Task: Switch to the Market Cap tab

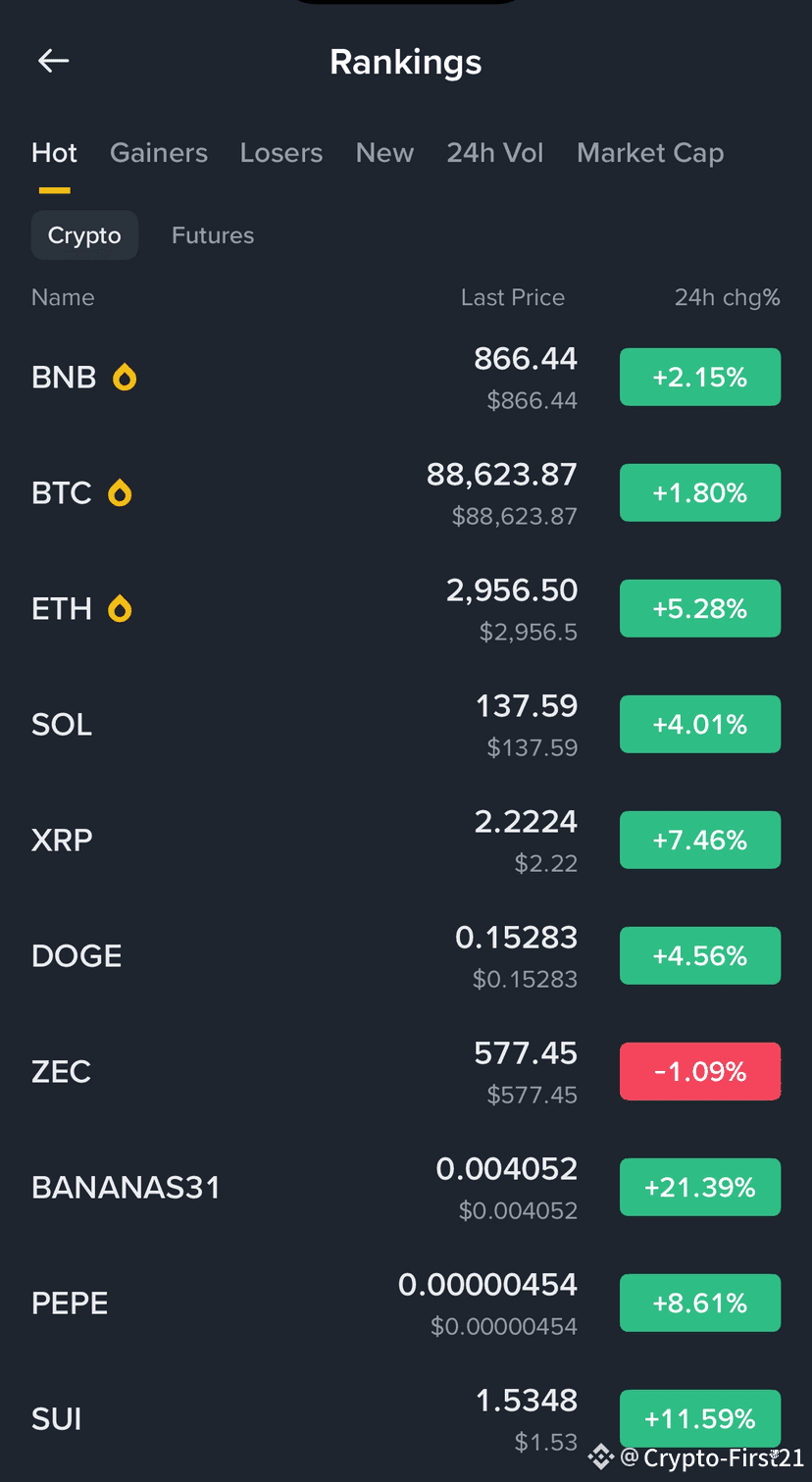Action: pos(650,153)
